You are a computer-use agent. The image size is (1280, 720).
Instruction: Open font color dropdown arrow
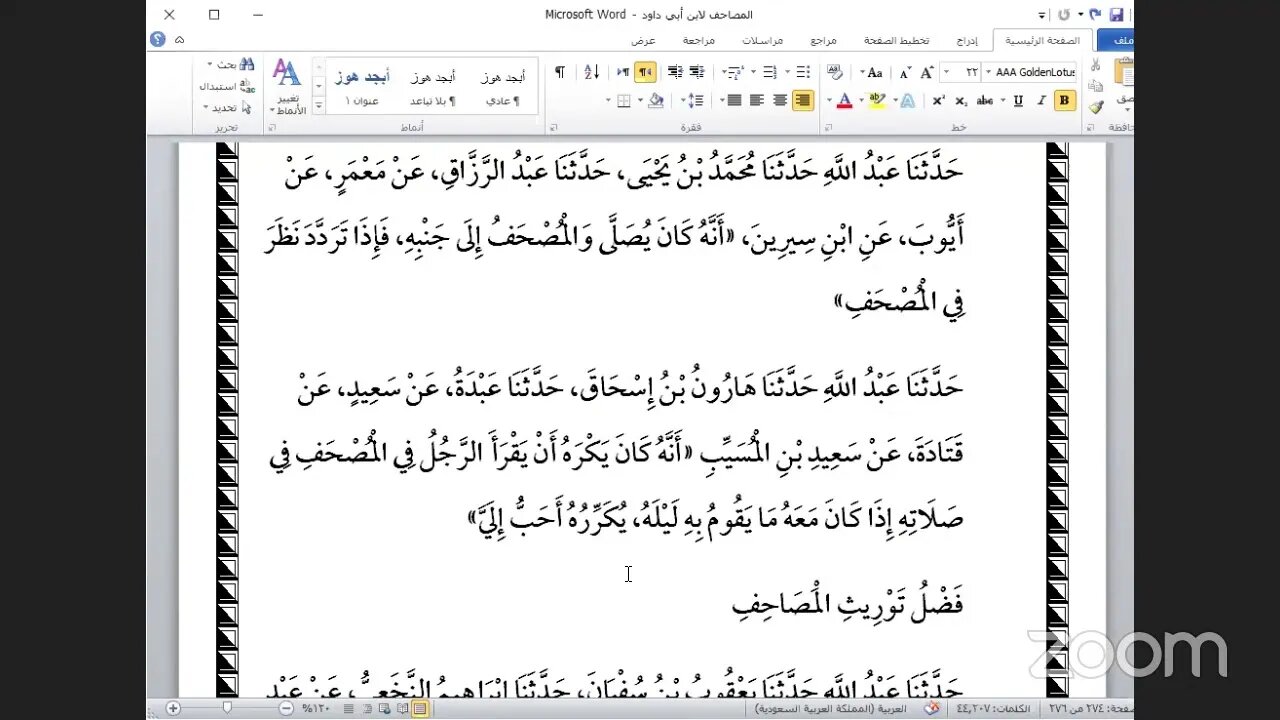[x=829, y=100]
